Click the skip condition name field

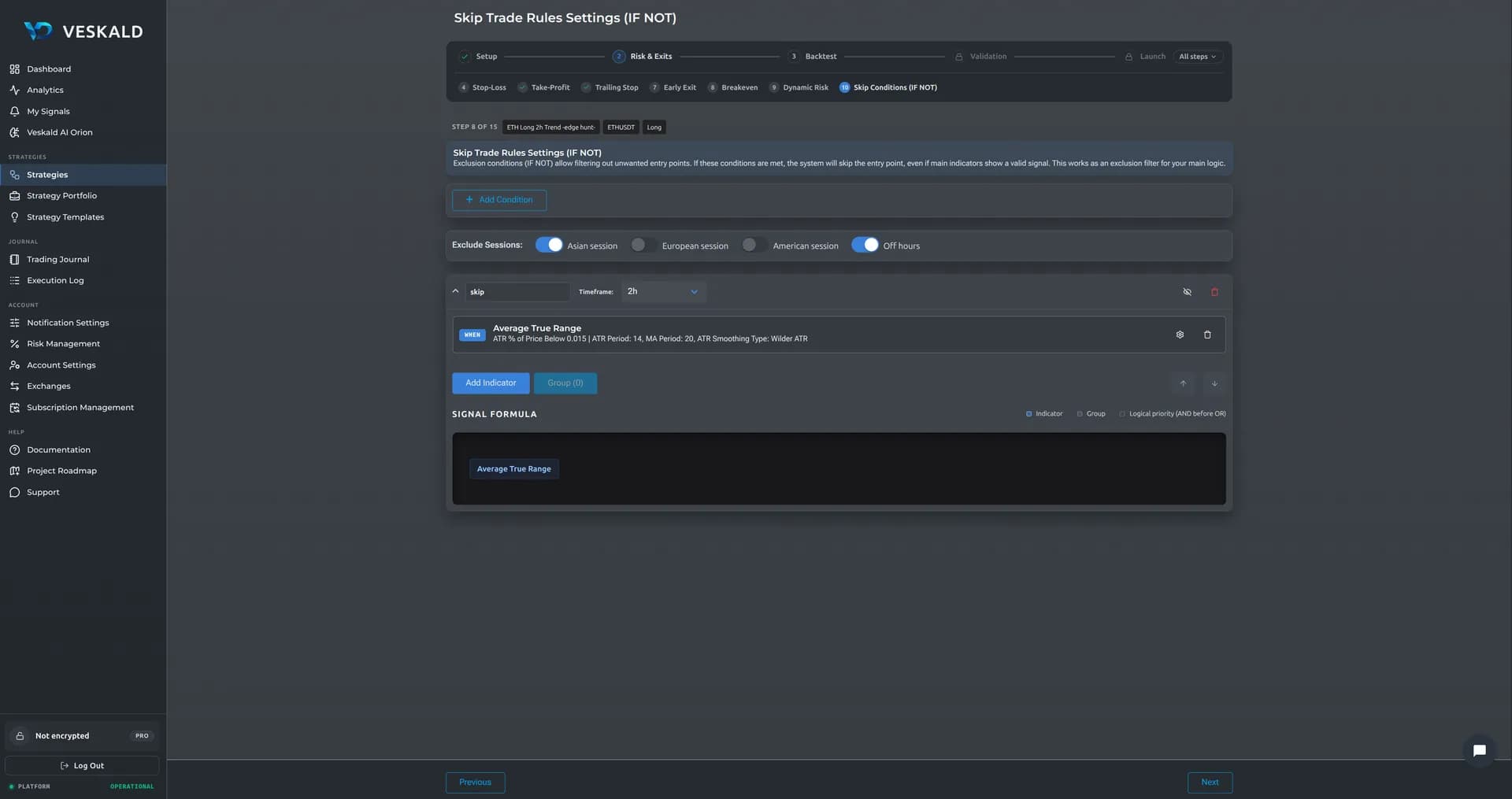pos(517,292)
